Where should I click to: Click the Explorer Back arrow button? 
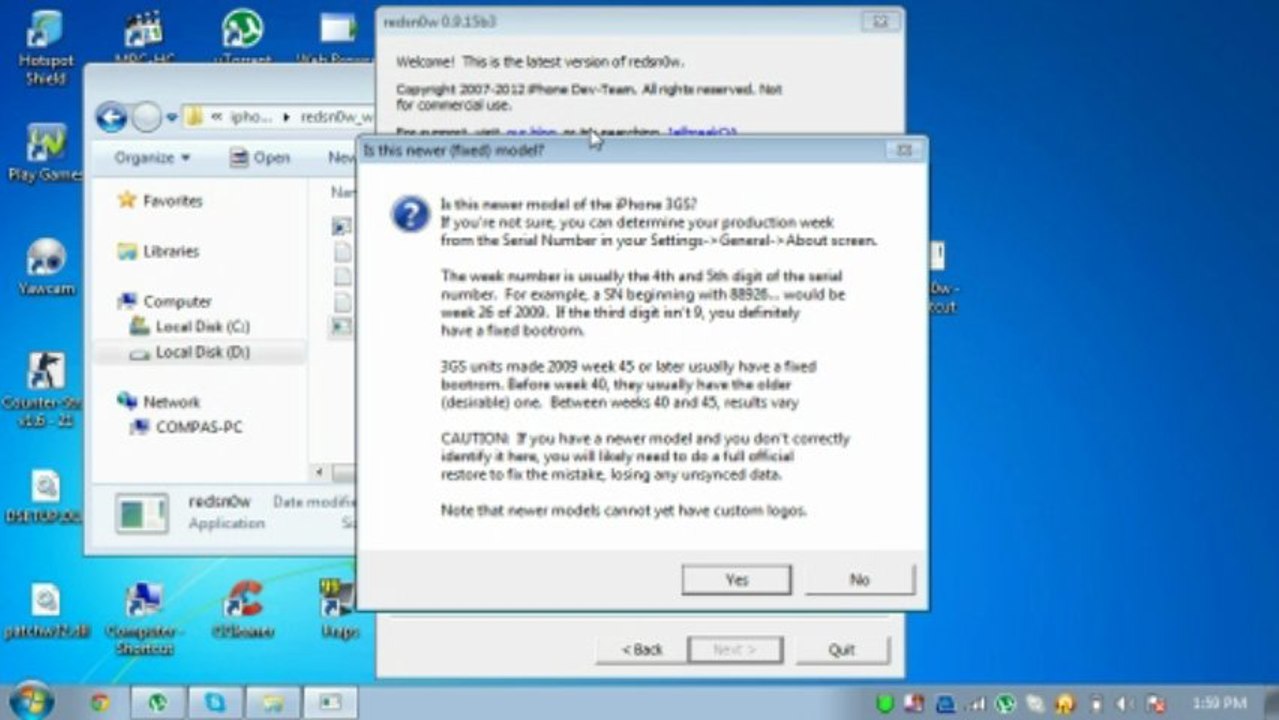point(112,117)
